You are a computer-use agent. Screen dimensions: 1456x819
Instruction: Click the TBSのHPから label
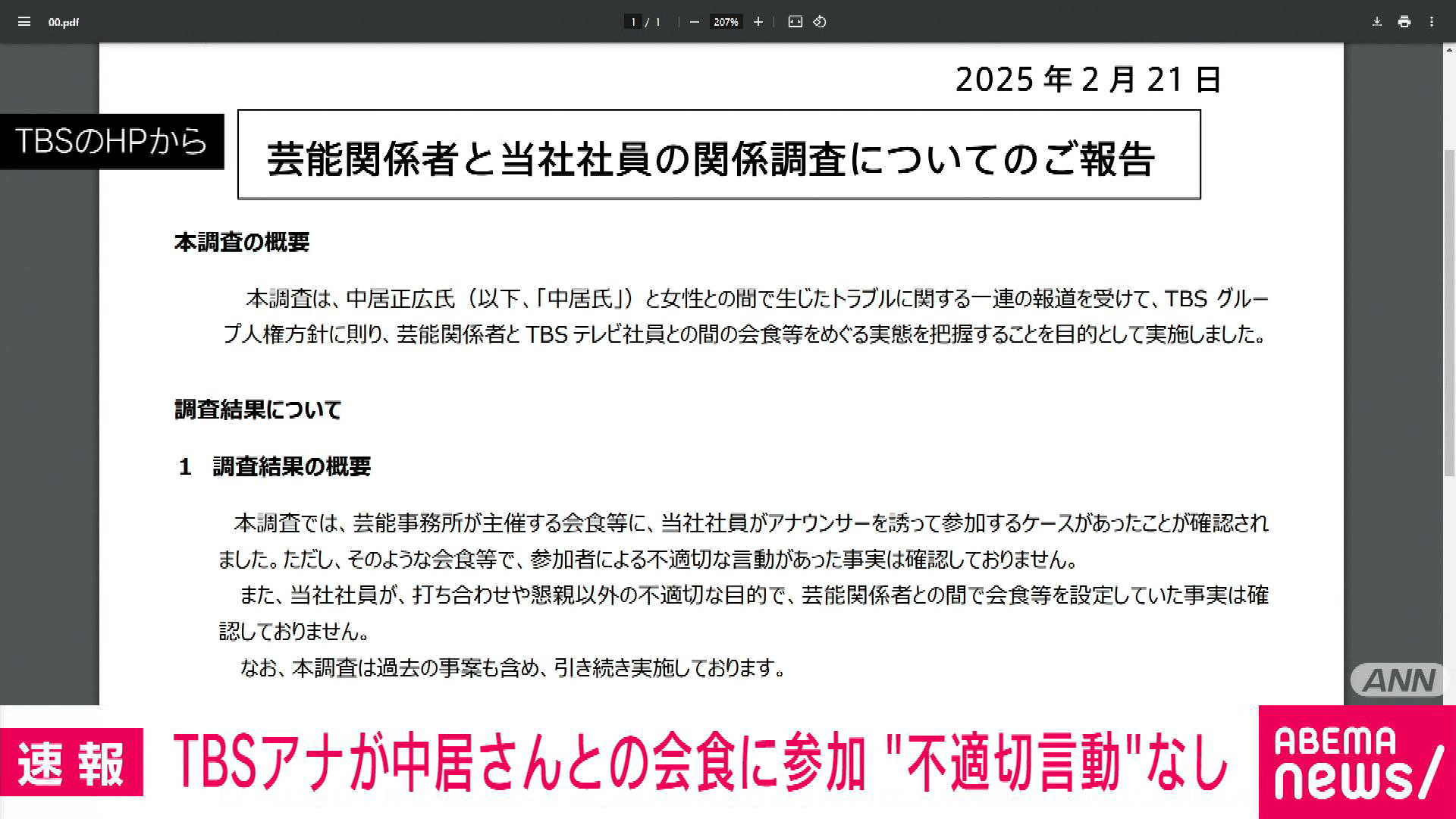[111, 142]
